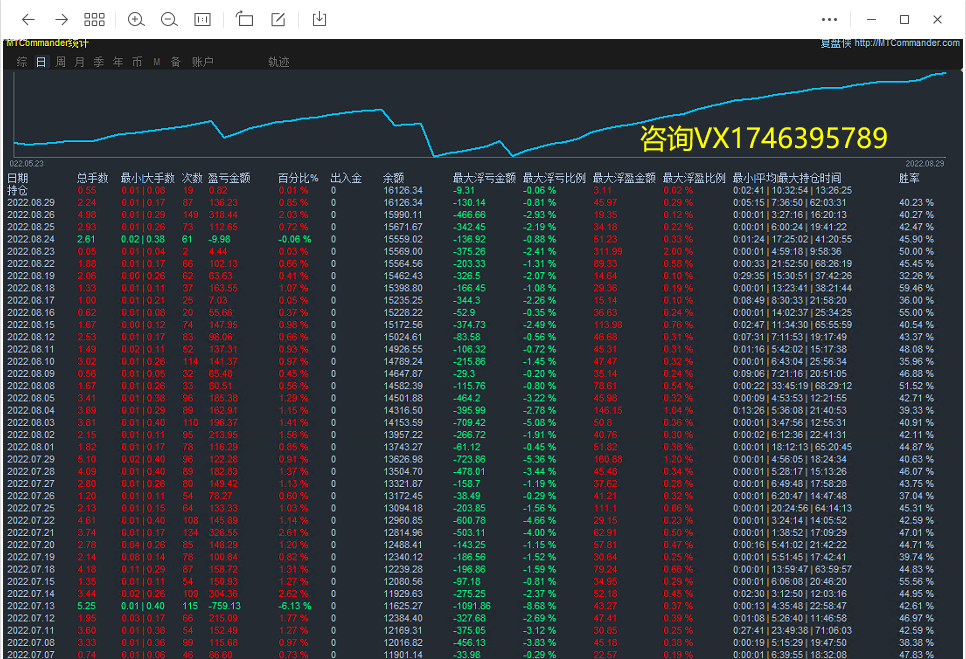Open the three-dot more options menu

click(829, 20)
